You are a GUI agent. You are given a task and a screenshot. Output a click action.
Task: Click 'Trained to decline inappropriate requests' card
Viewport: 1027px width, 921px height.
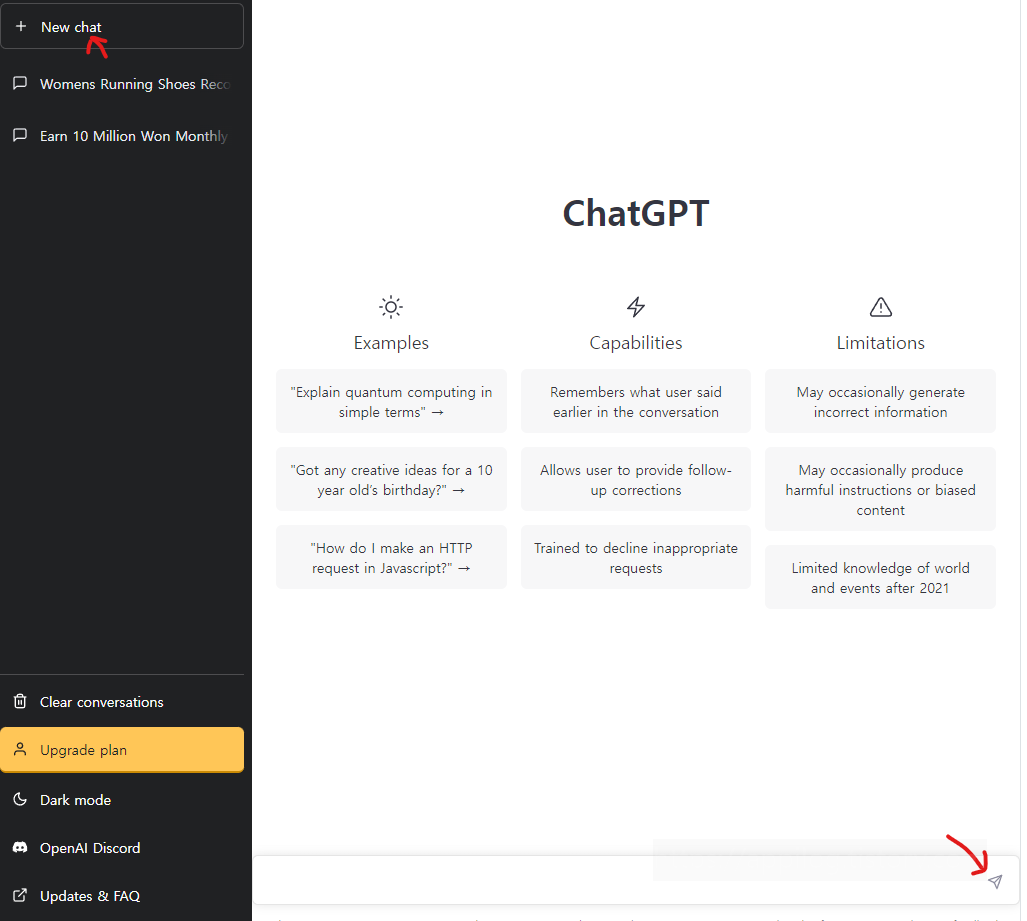[635, 557]
